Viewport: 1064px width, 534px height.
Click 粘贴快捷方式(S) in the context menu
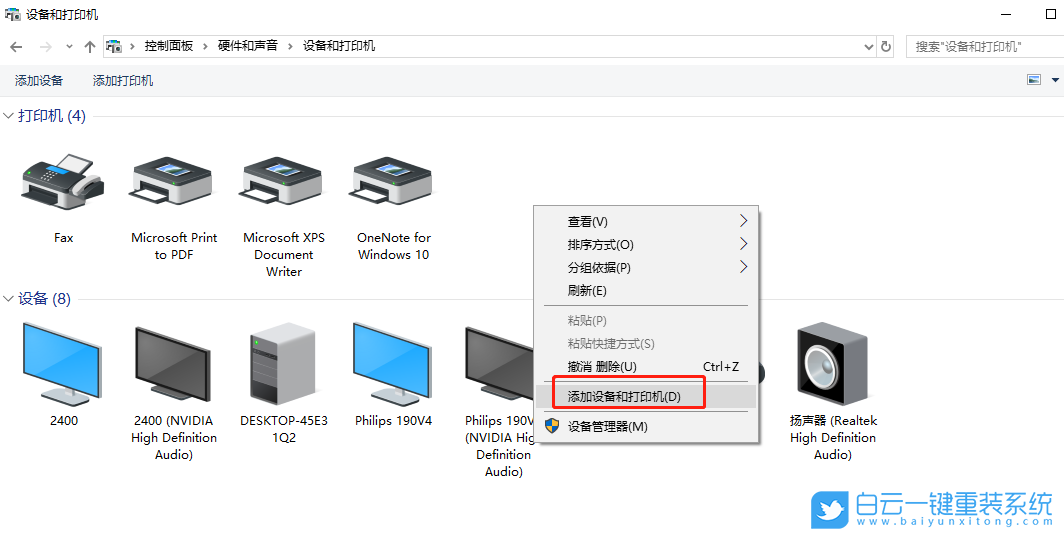click(x=647, y=343)
